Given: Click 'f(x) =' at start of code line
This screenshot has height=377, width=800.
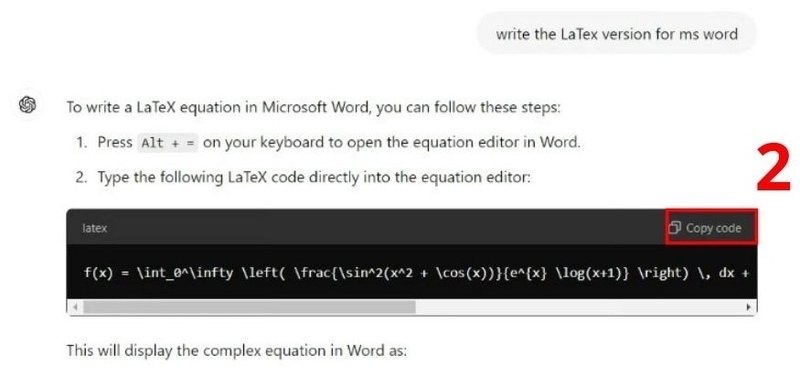Looking at the screenshot, I should coord(103,273).
